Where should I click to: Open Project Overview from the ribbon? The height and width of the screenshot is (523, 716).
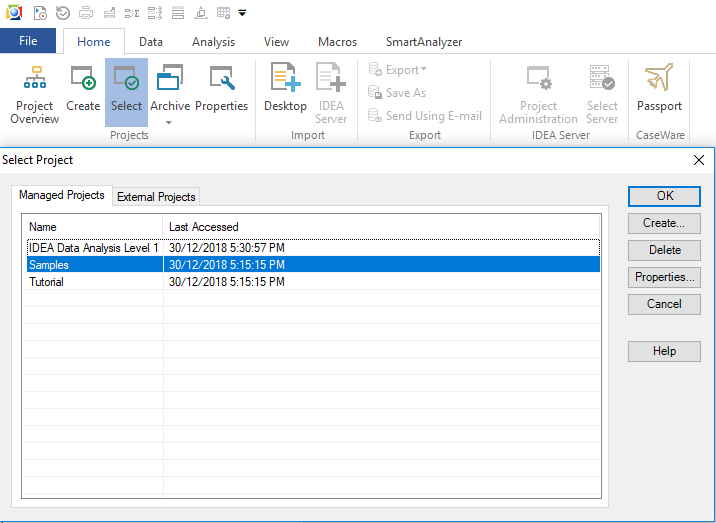pos(35,93)
